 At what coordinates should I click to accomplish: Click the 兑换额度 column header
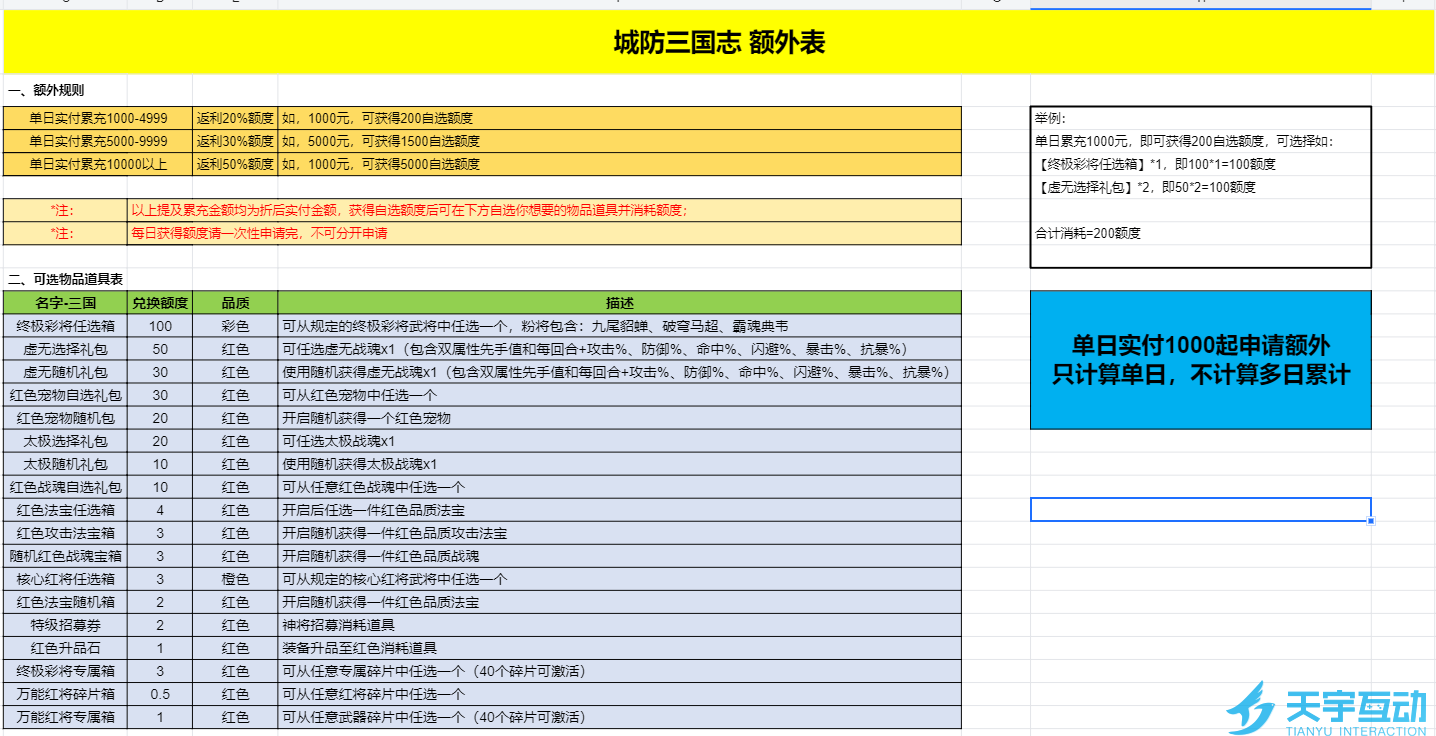click(x=160, y=302)
